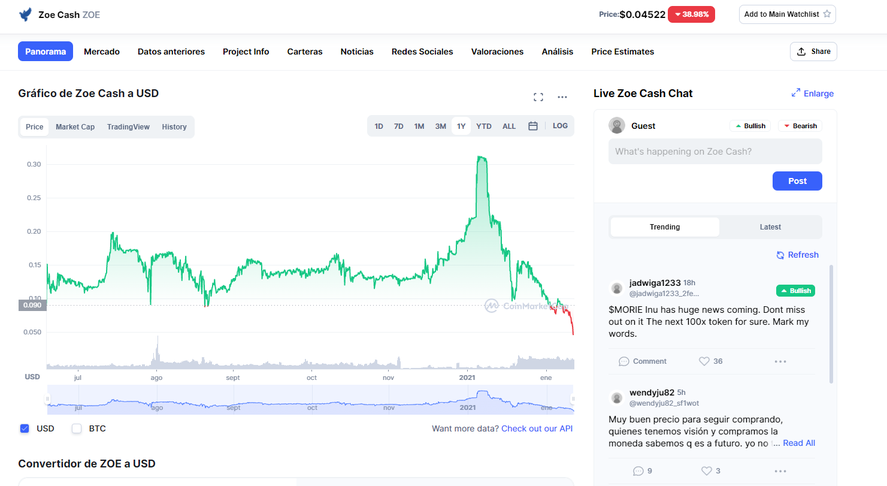The height and width of the screenshot is (486, 887).
Task: Select the ALL time range
Action: pyautogui.click(x=509, y=126)
